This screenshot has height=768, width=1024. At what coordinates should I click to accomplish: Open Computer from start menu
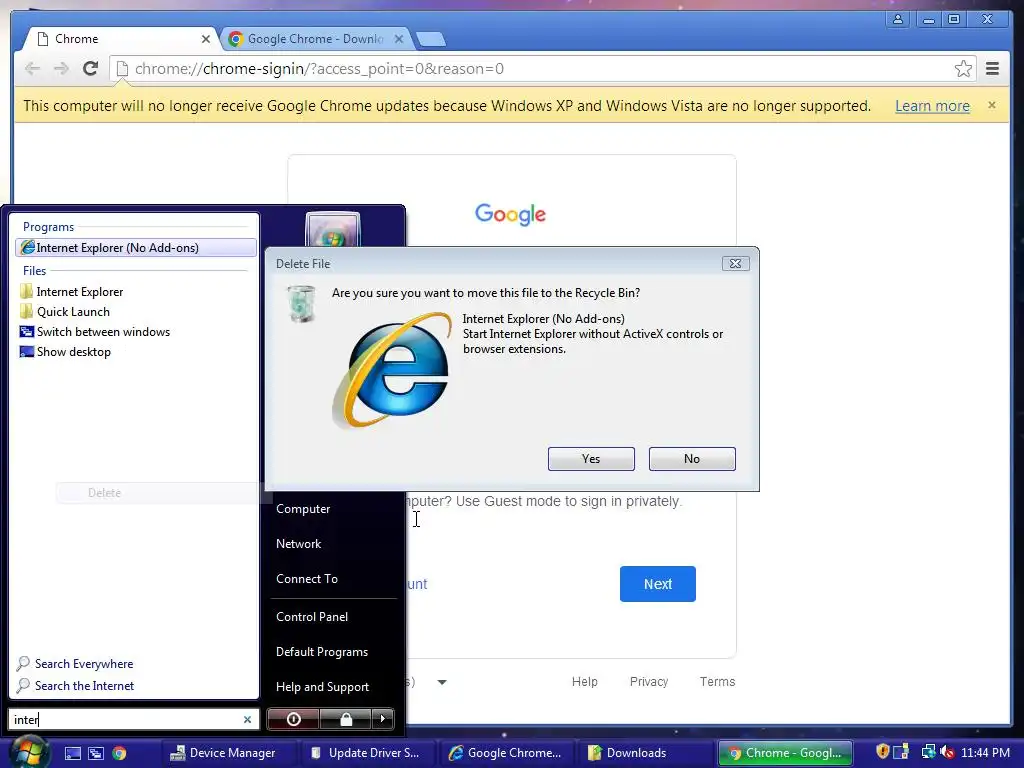(303, 509)
